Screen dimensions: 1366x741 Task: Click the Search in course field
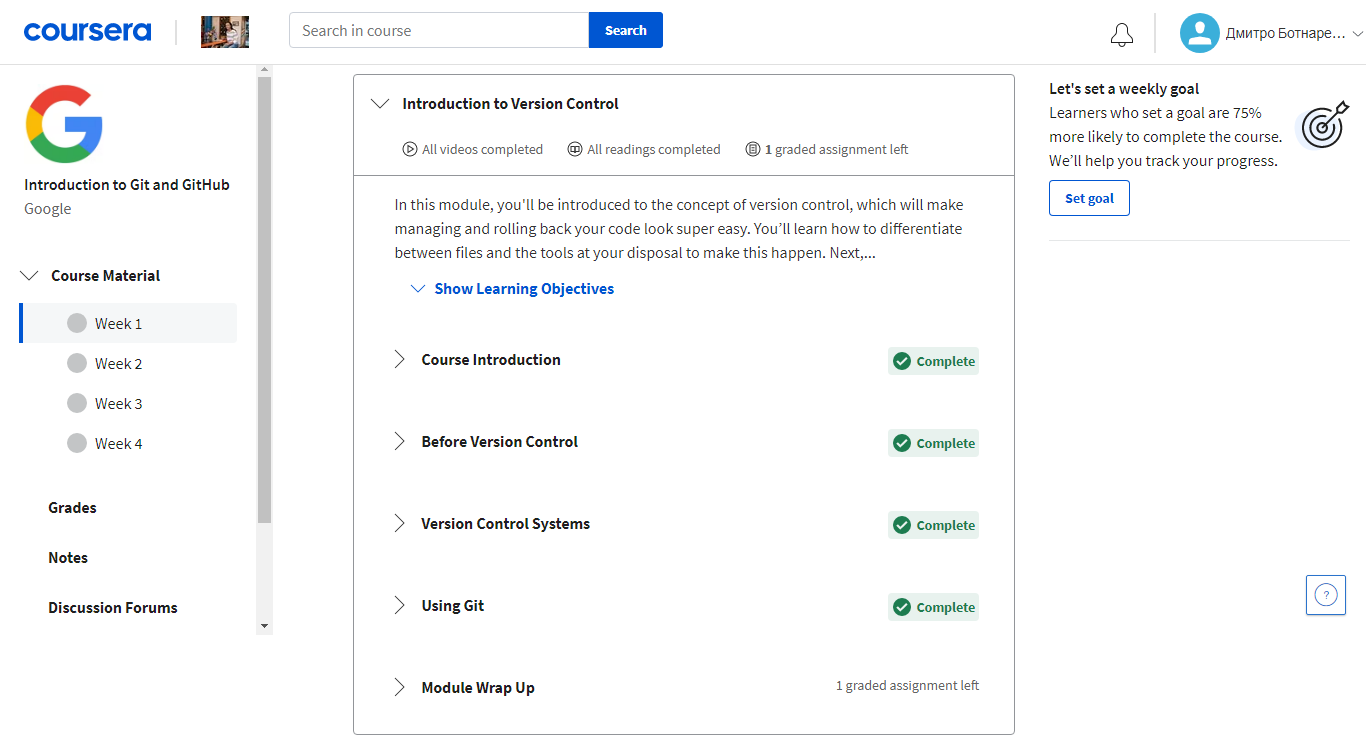[439, 30]
